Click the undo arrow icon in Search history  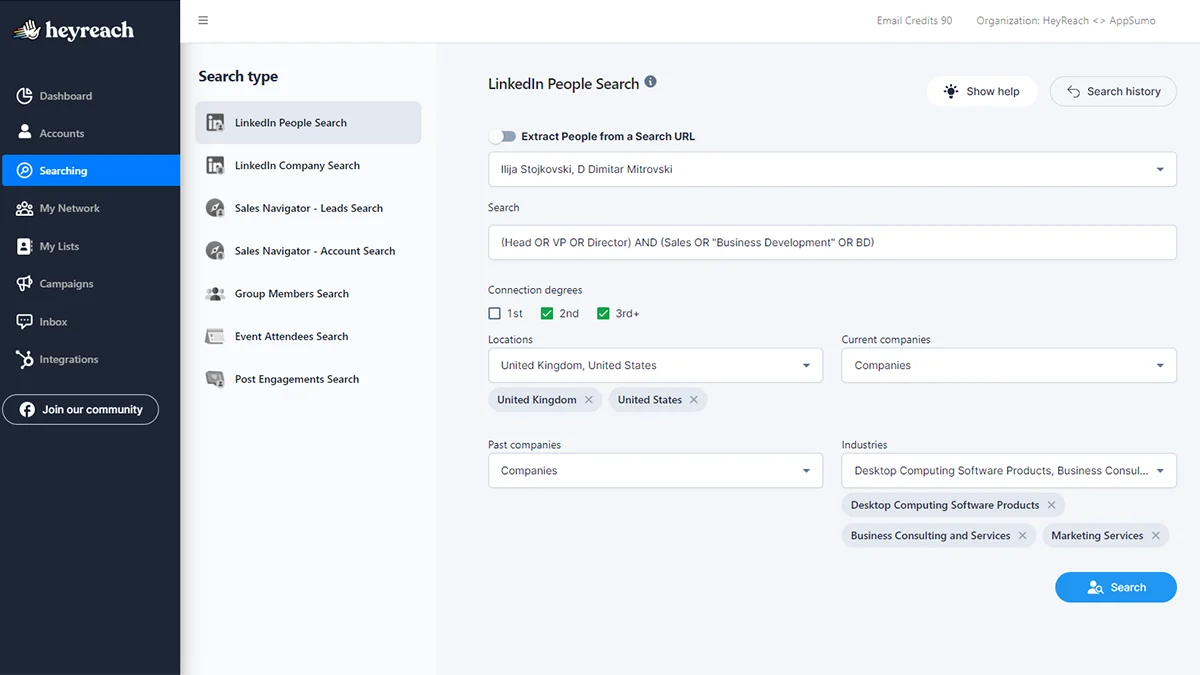[x=1074, y=91]
